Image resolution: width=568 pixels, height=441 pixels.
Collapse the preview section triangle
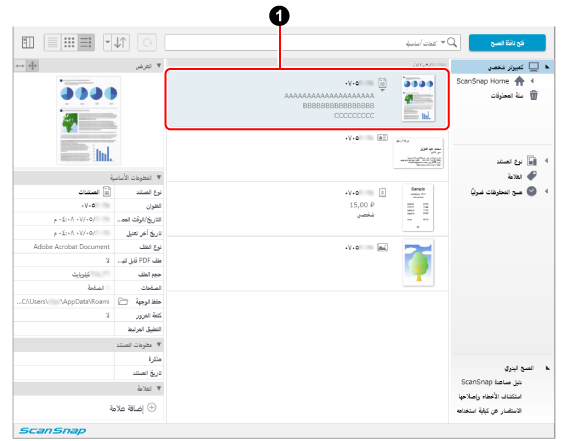pos(159,66)
